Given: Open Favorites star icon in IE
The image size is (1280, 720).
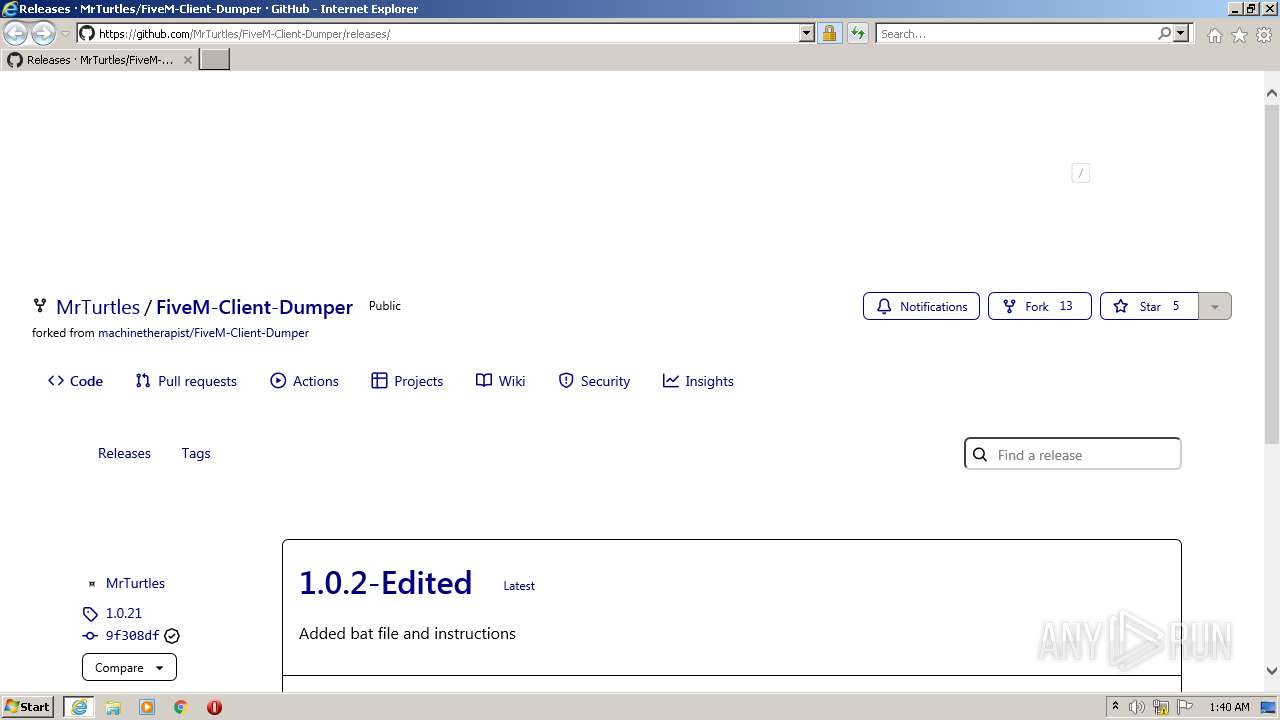Looking at the screenshot, I should coord(1239,35).
